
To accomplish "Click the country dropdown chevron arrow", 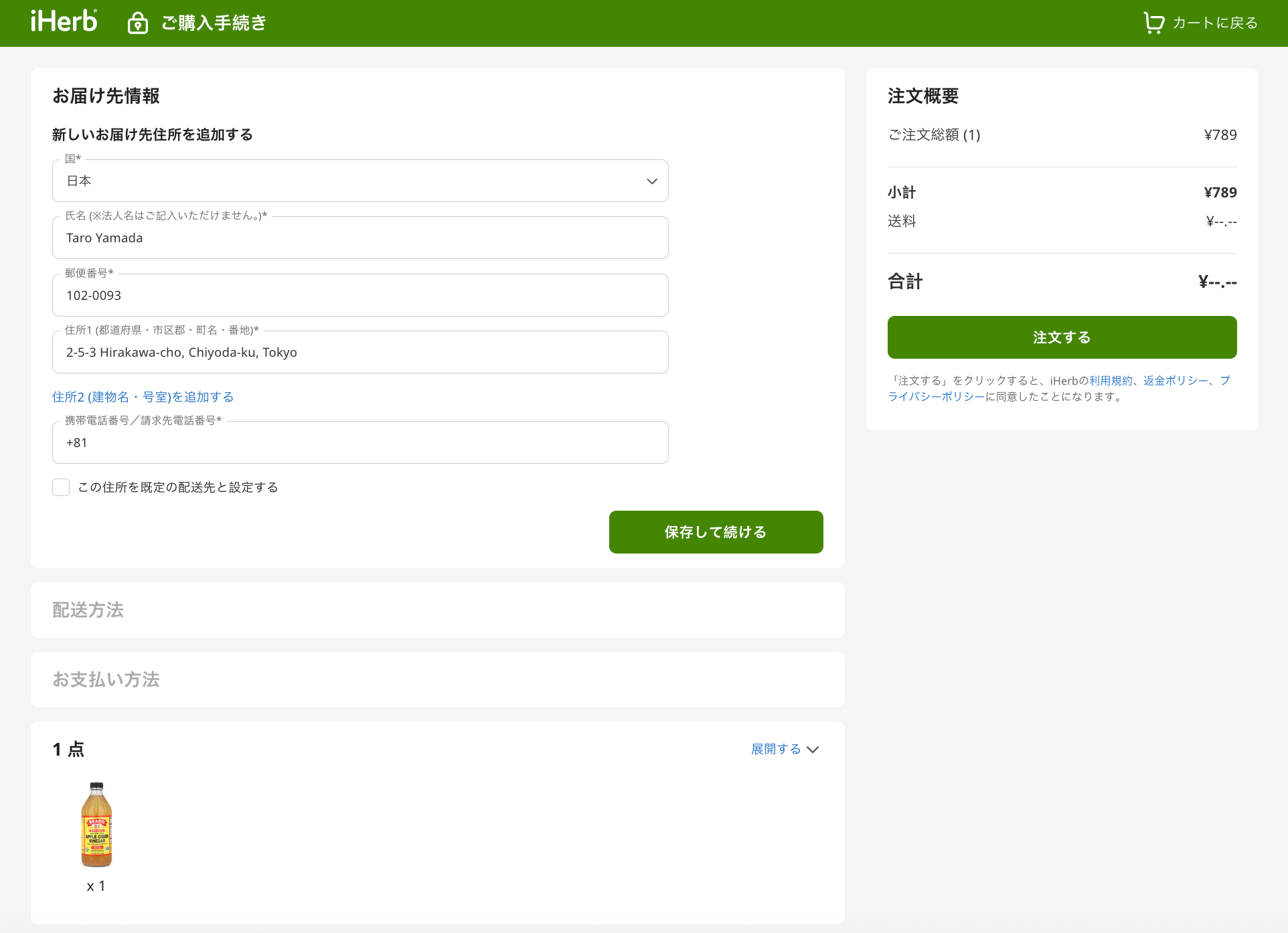I will click(x=651, y=181).
